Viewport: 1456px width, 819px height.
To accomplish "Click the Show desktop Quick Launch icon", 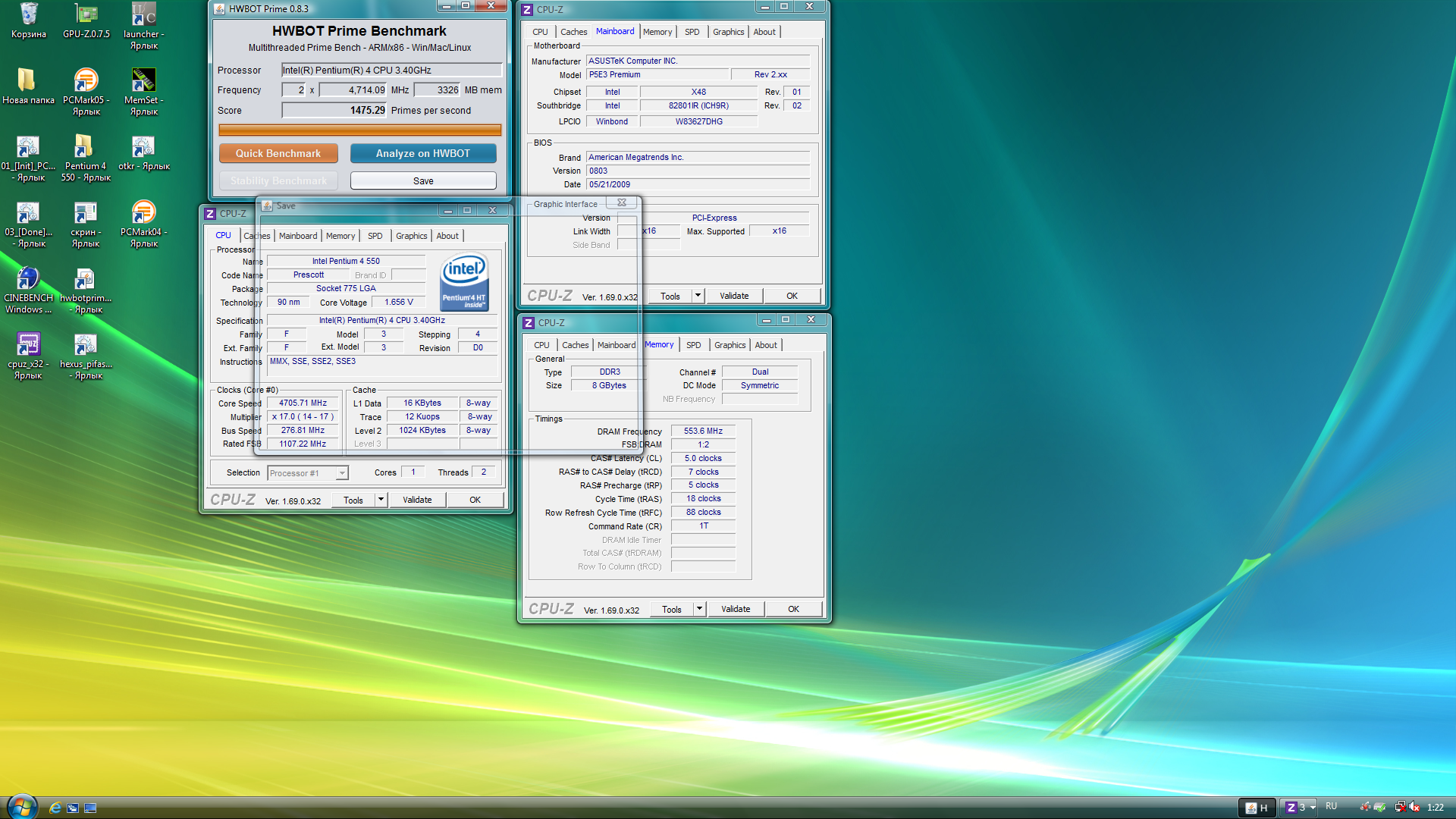I will point(90,808).
